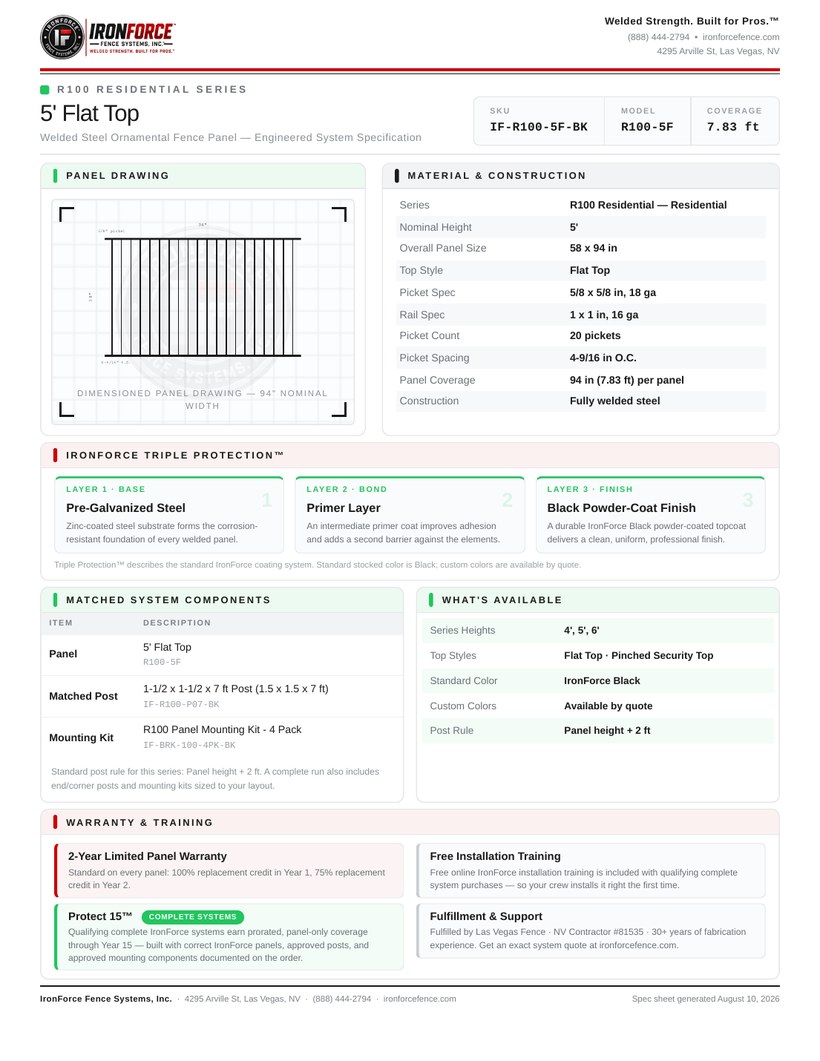The width and height of the screenshot is (820, 1061).
Task: Click the Protect 15 heading
Action: (x=100, y=916)
